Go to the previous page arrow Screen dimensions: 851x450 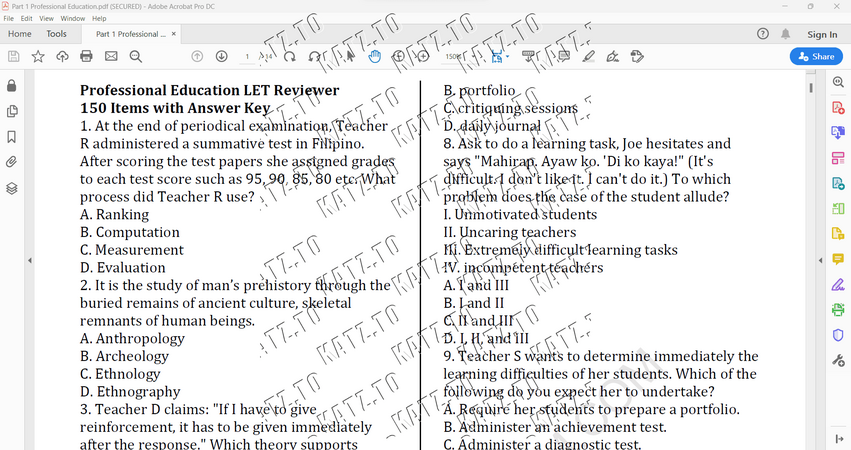pos(197,56)
